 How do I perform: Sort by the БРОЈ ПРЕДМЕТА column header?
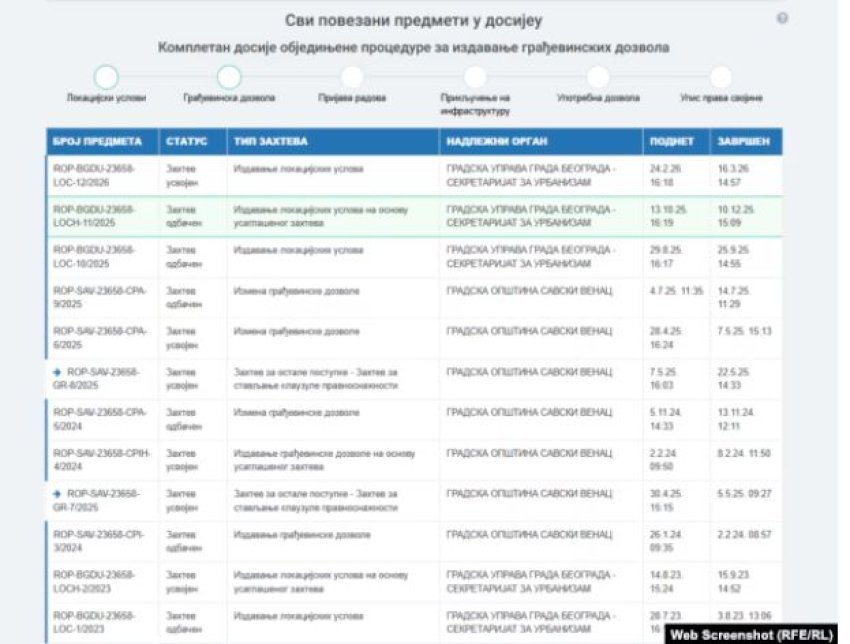click(x=98, y=142)
